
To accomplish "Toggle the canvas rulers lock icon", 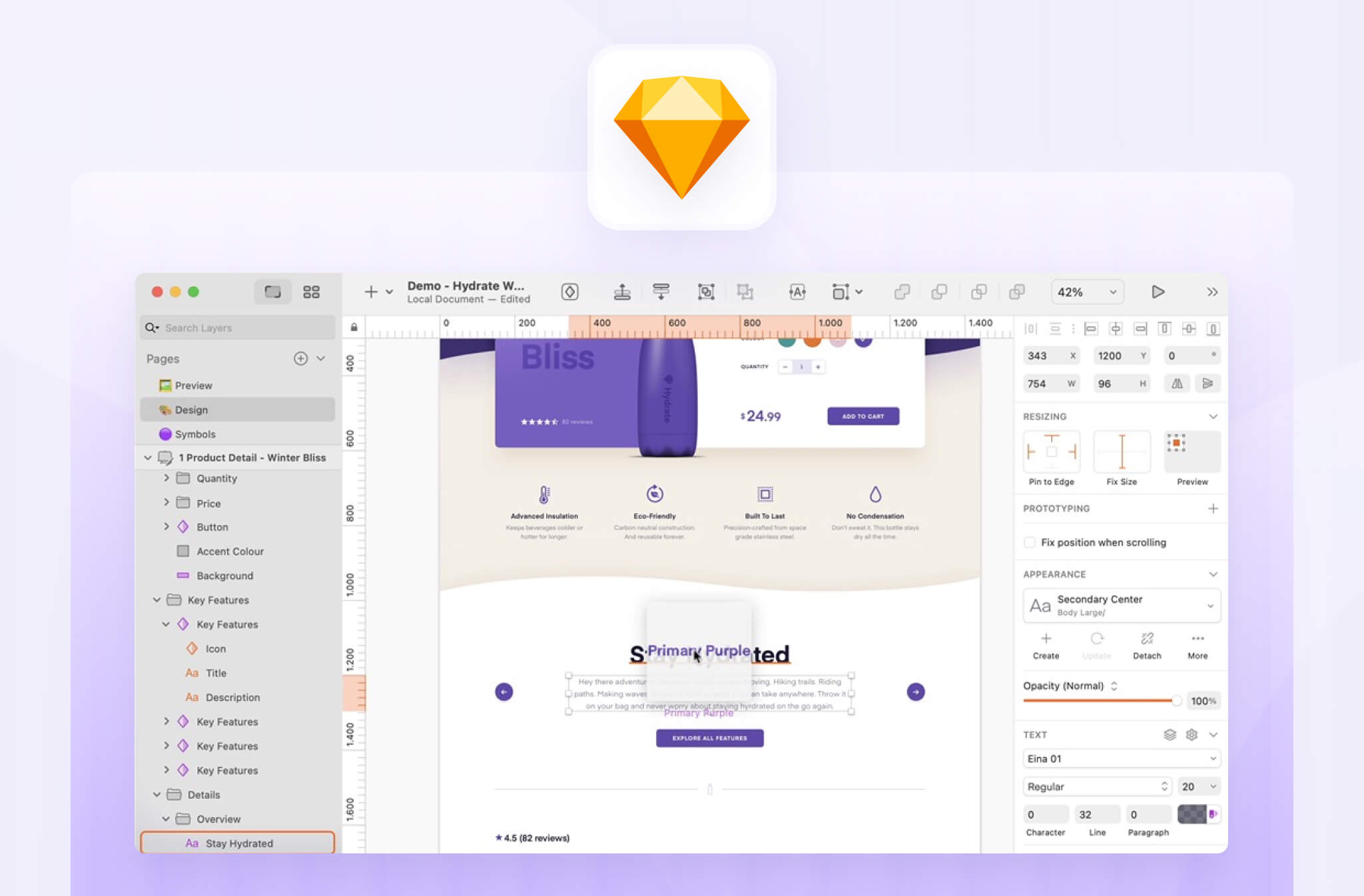I will click(x=353, y=327).
